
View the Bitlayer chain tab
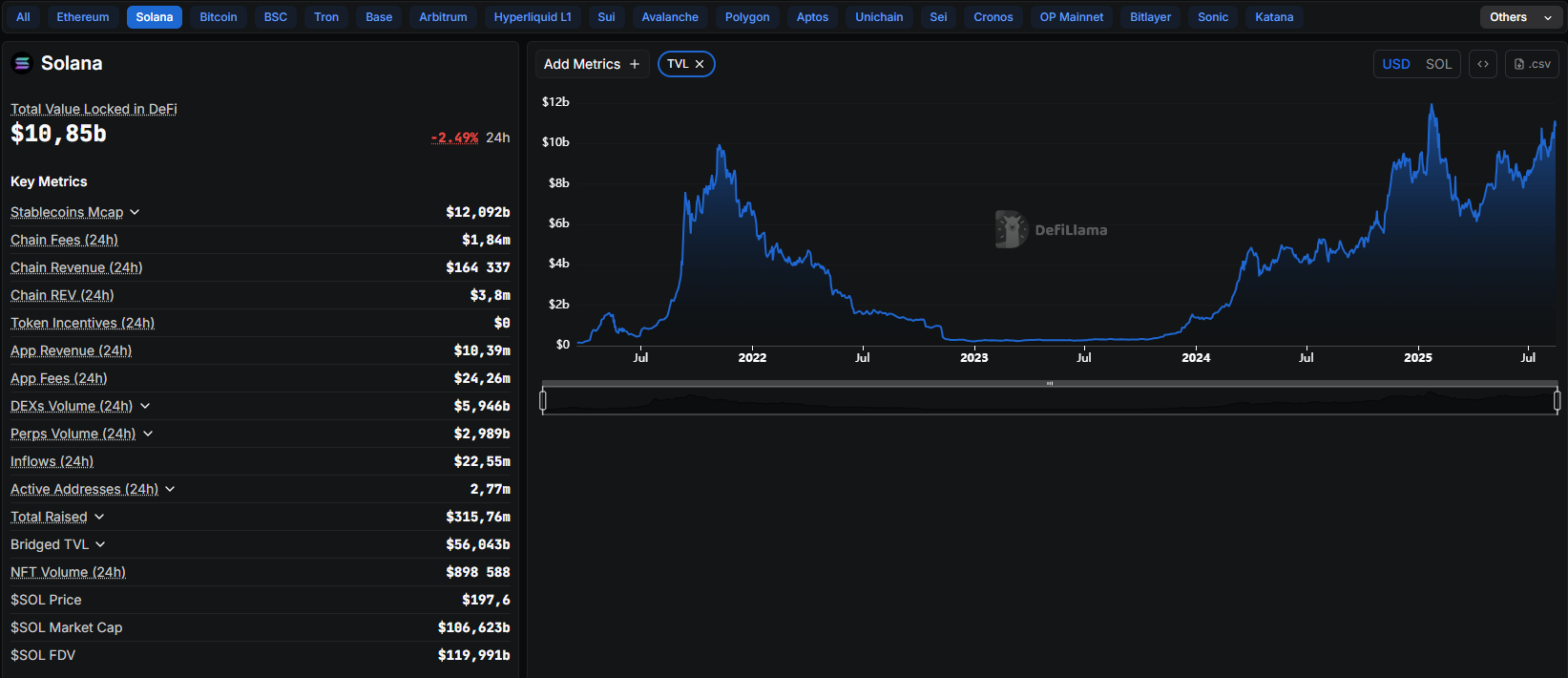tap(1151, 17)
